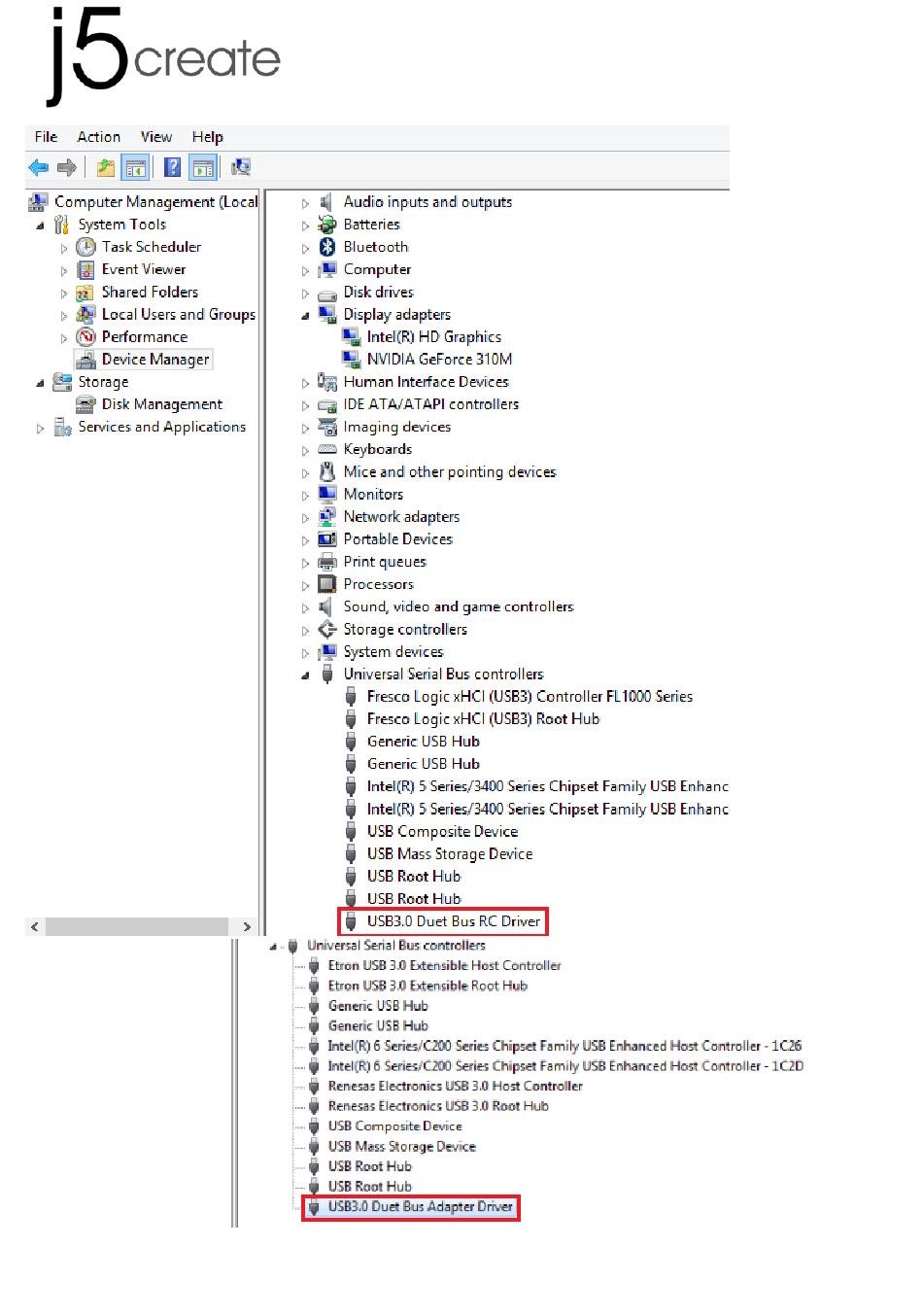The image size is (923, 1316).
Task: Click the Human Interface Devices icon
Action: 327,382
